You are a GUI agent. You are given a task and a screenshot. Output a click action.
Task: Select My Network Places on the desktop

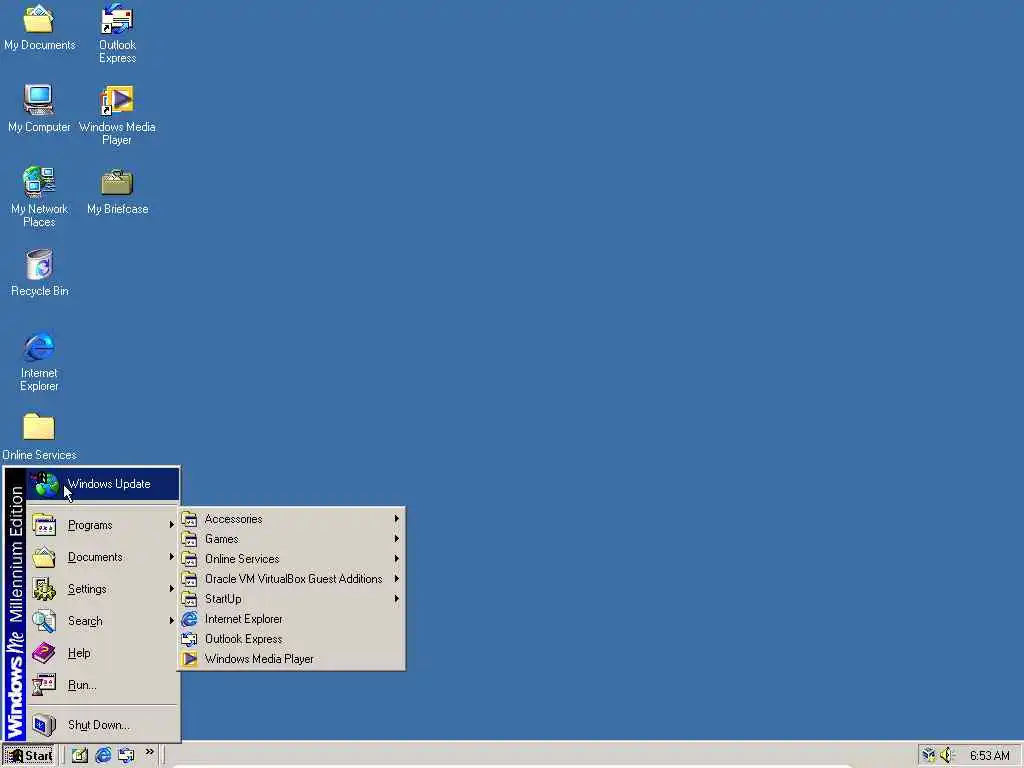click(x=39, y=197)
